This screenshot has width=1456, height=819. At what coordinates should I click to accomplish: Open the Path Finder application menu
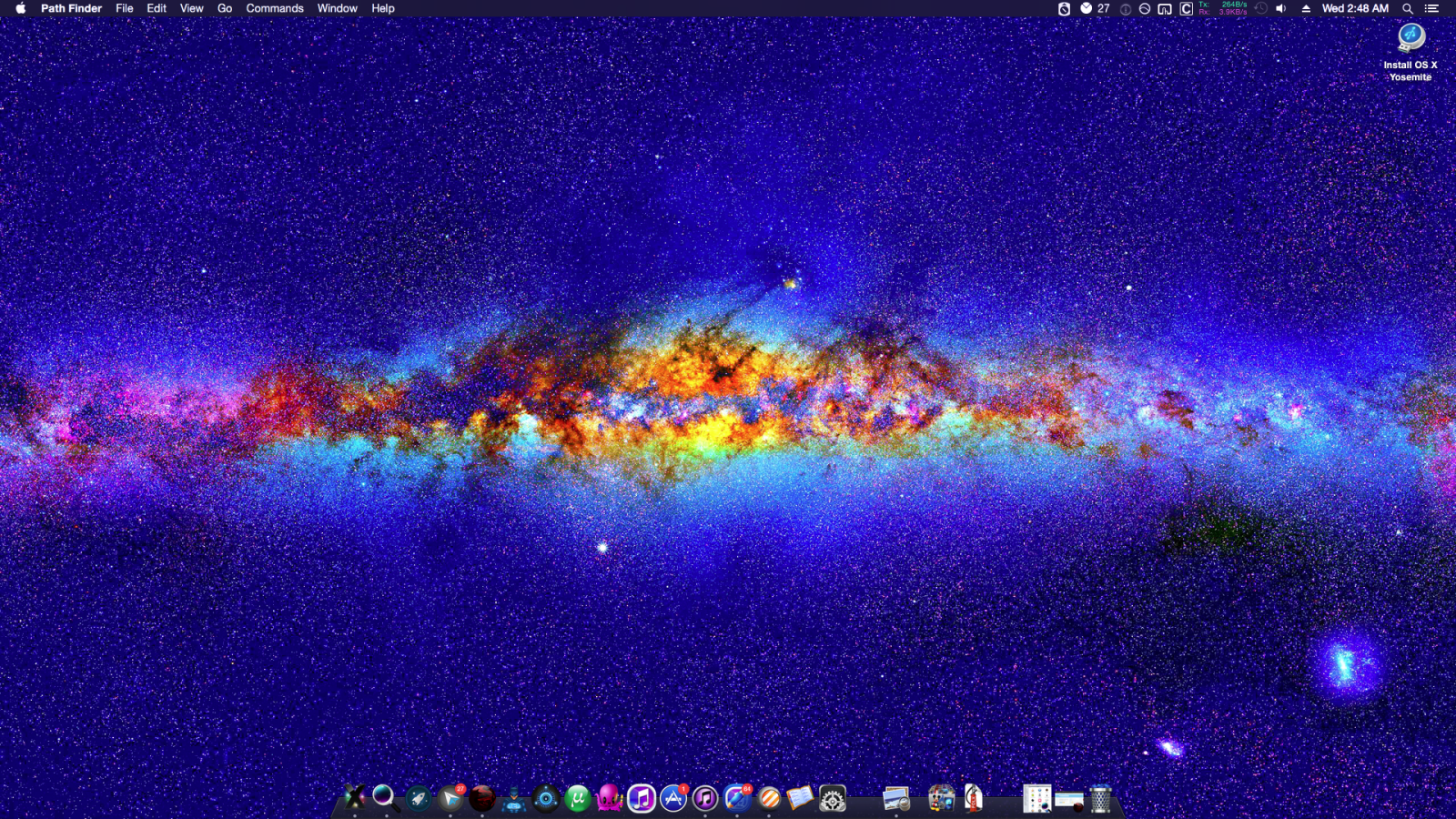pos(71,8)
